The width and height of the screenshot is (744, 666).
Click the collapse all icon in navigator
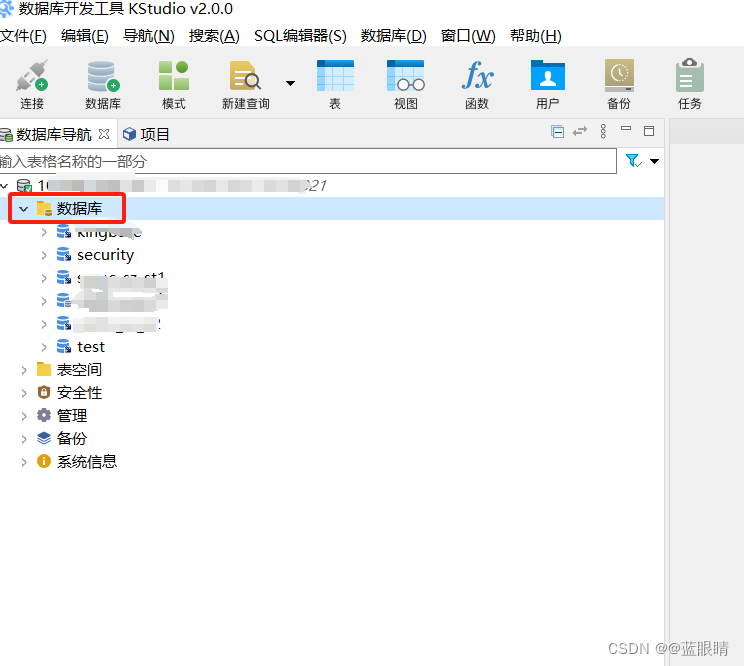(x=558, y=131)
